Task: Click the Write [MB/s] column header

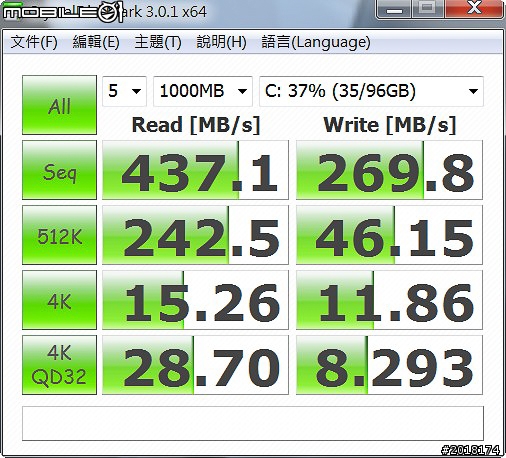Action: pyautogui.click(x=390, y=125)
